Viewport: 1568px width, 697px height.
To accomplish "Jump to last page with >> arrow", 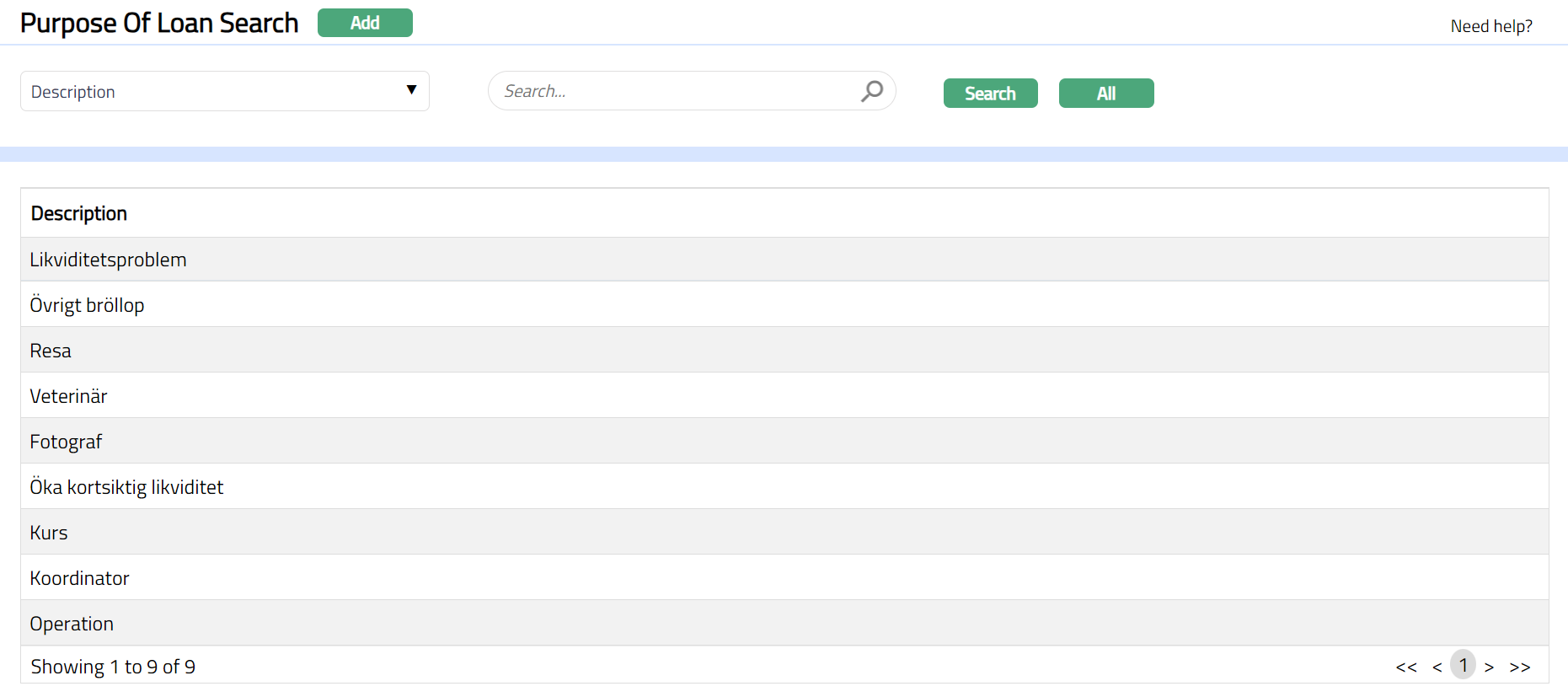I will pos(1519,667).
